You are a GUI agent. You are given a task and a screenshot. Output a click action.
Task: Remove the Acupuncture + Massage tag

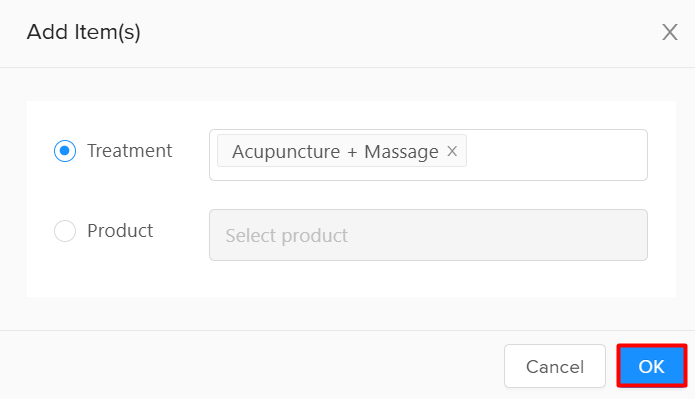click(452, 151)
